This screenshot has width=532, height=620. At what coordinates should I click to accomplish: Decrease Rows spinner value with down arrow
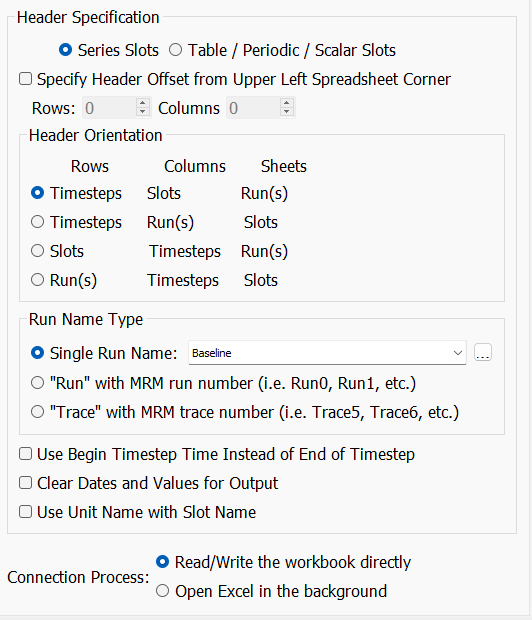click(x=142, y=112)
